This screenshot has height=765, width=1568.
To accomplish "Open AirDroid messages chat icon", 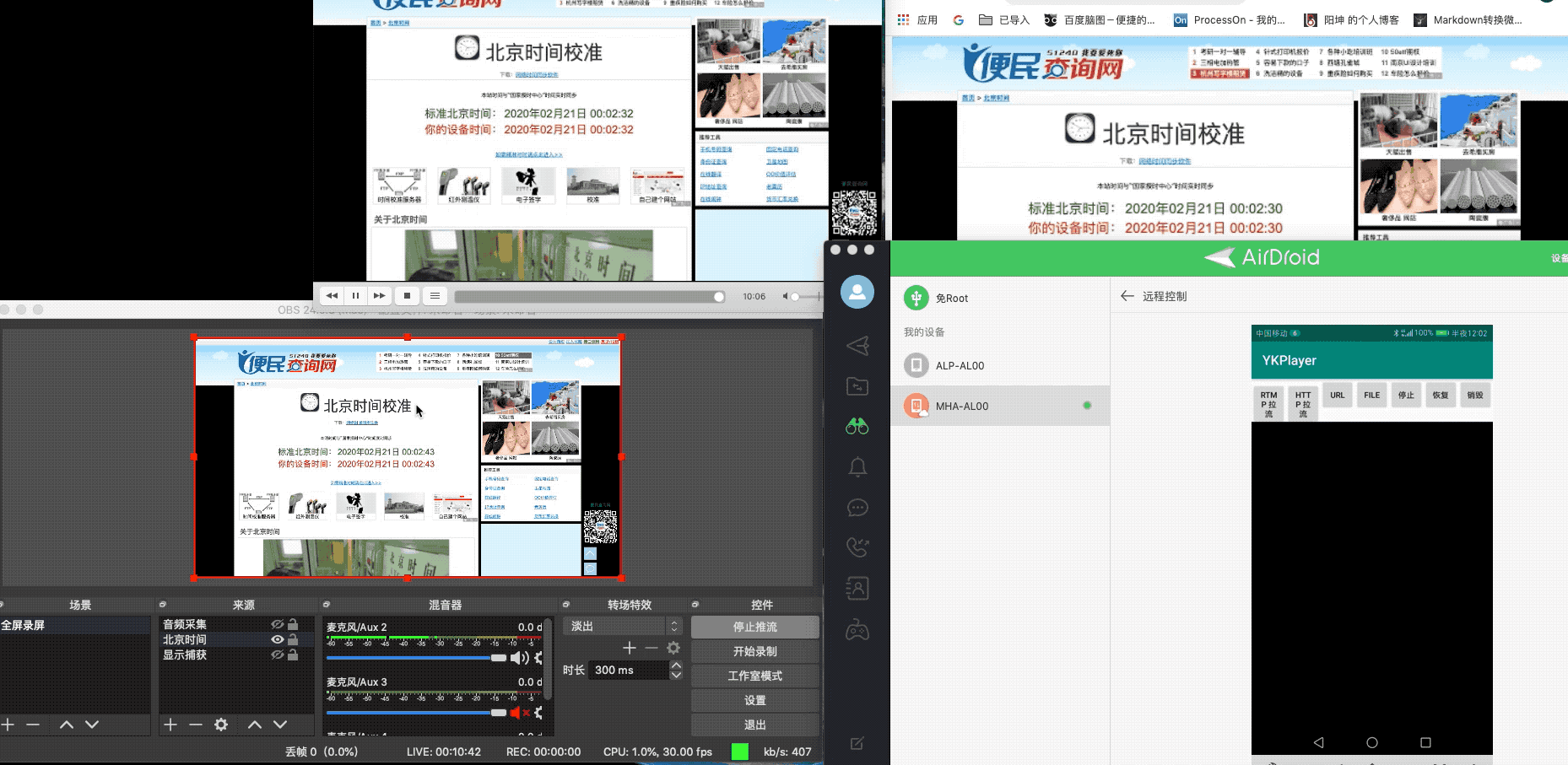I will [x=857, y=508].
